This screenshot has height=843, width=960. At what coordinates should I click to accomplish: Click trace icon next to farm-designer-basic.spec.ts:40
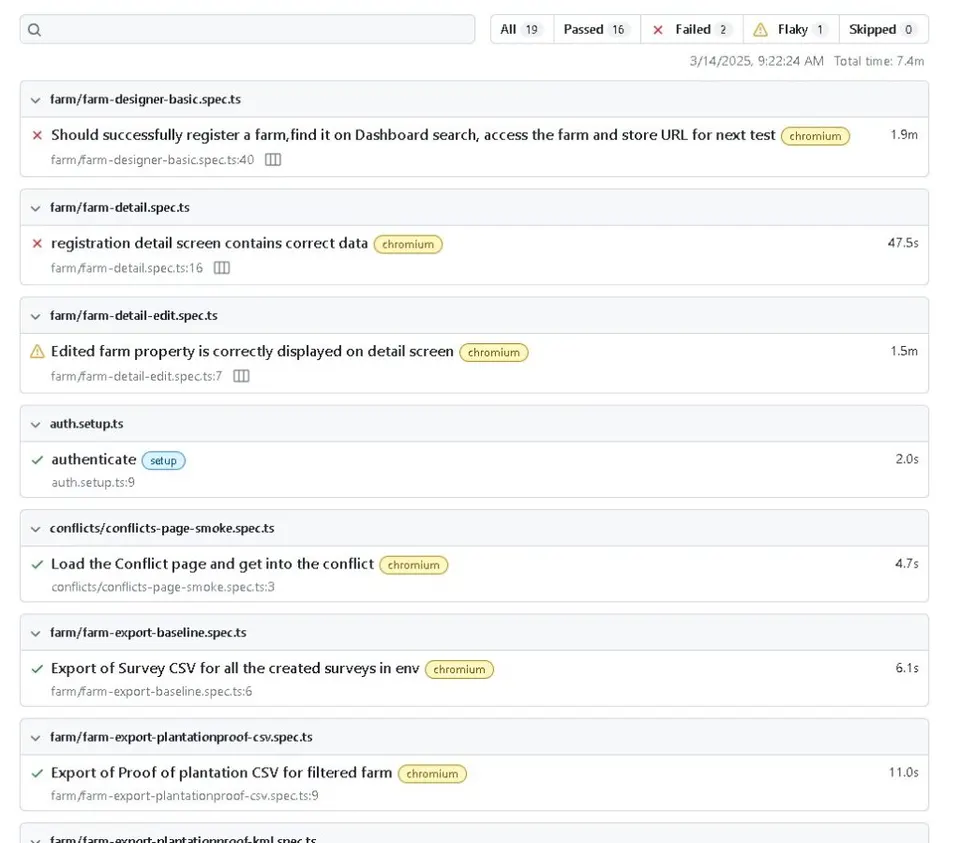(273, 160)
